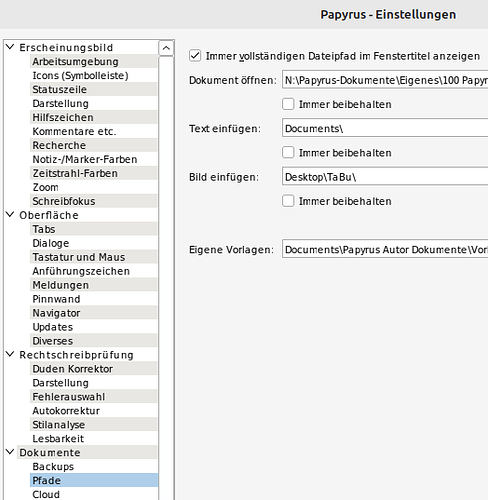Viewport: 488px width, 500px height.
Task: Collapse the Dokumente tree section
Action: 10,452
